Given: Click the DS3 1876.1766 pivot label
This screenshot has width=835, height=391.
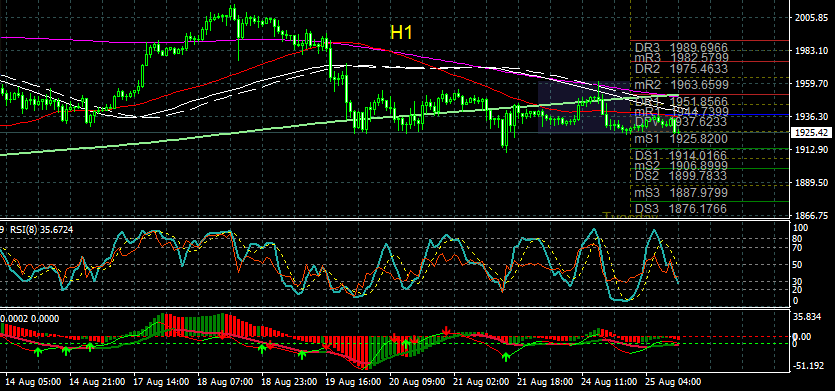Looking at the screenshot, I should coord(681,209).
